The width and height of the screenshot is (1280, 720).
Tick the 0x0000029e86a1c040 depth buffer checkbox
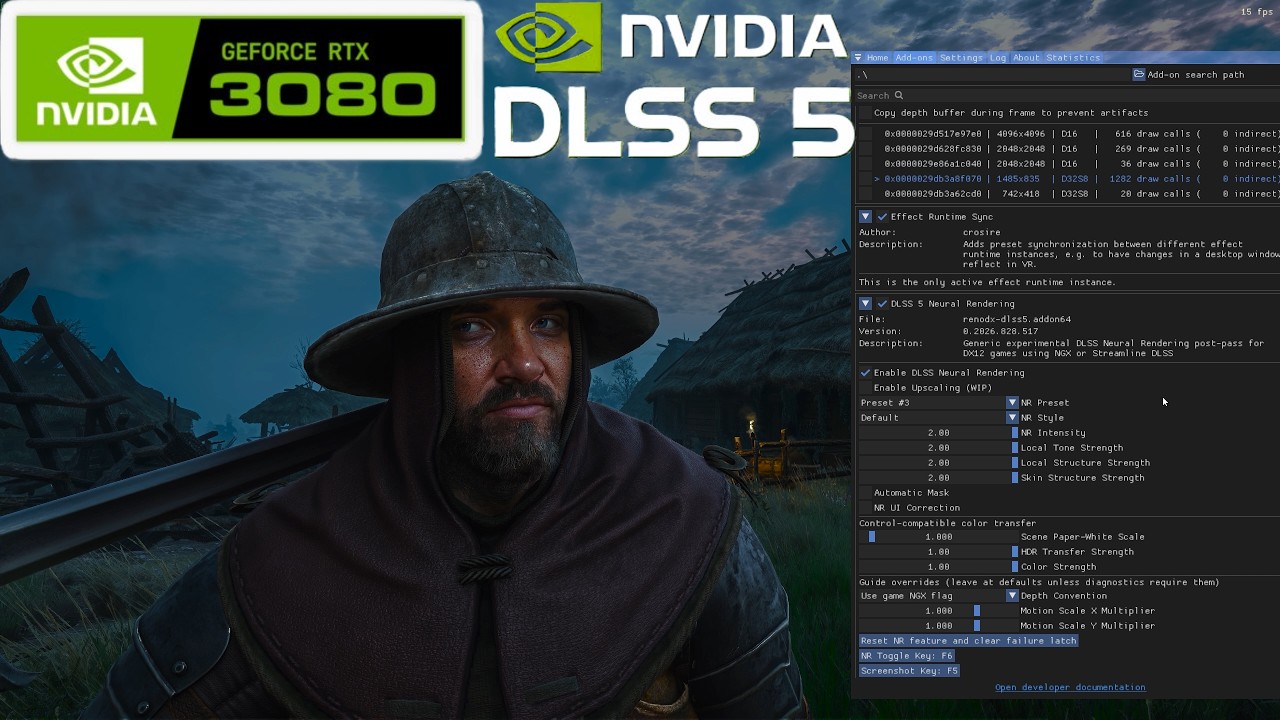coord(866,164)
